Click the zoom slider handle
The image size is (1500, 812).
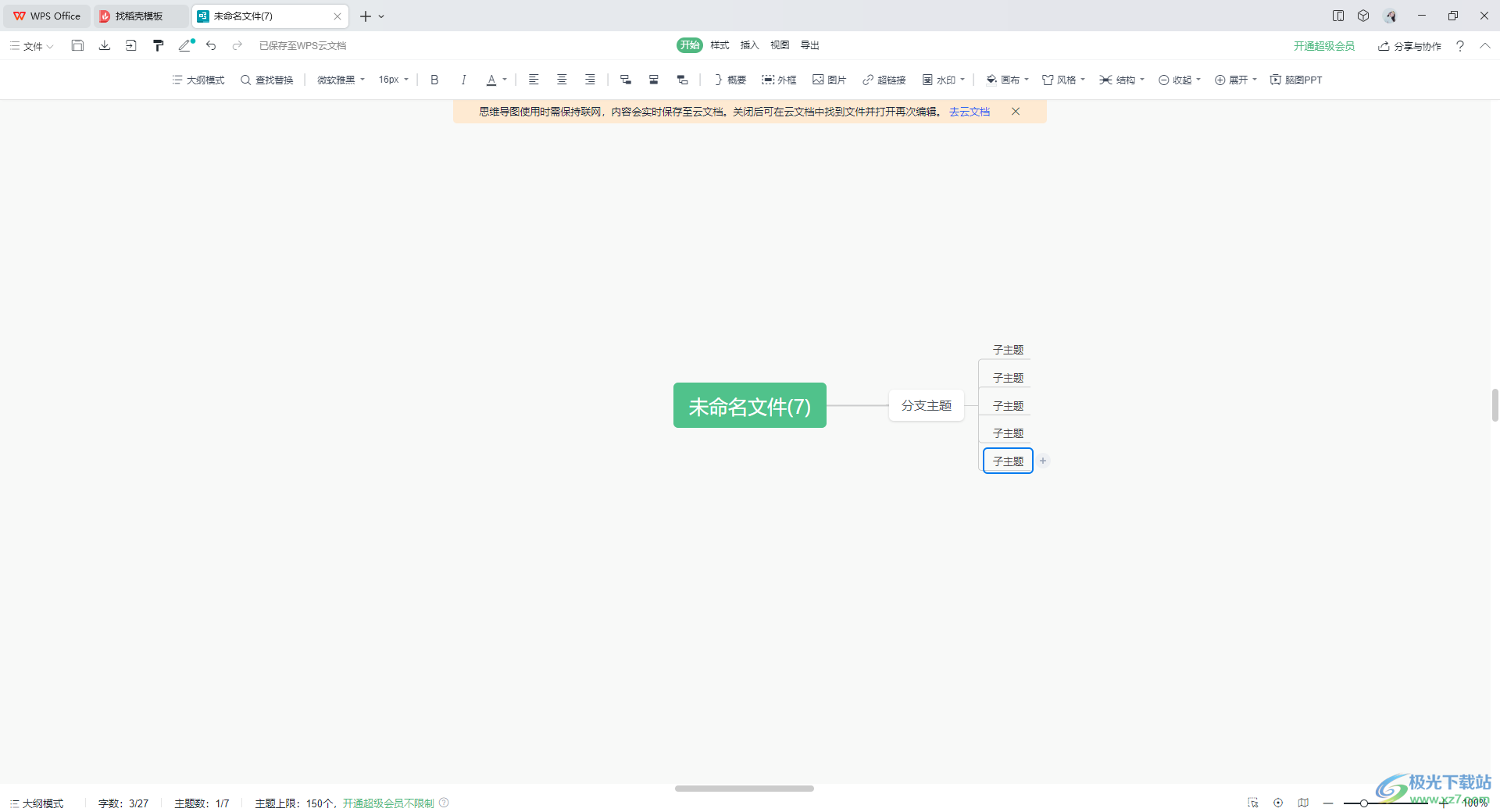click(x=1363, y=803)
